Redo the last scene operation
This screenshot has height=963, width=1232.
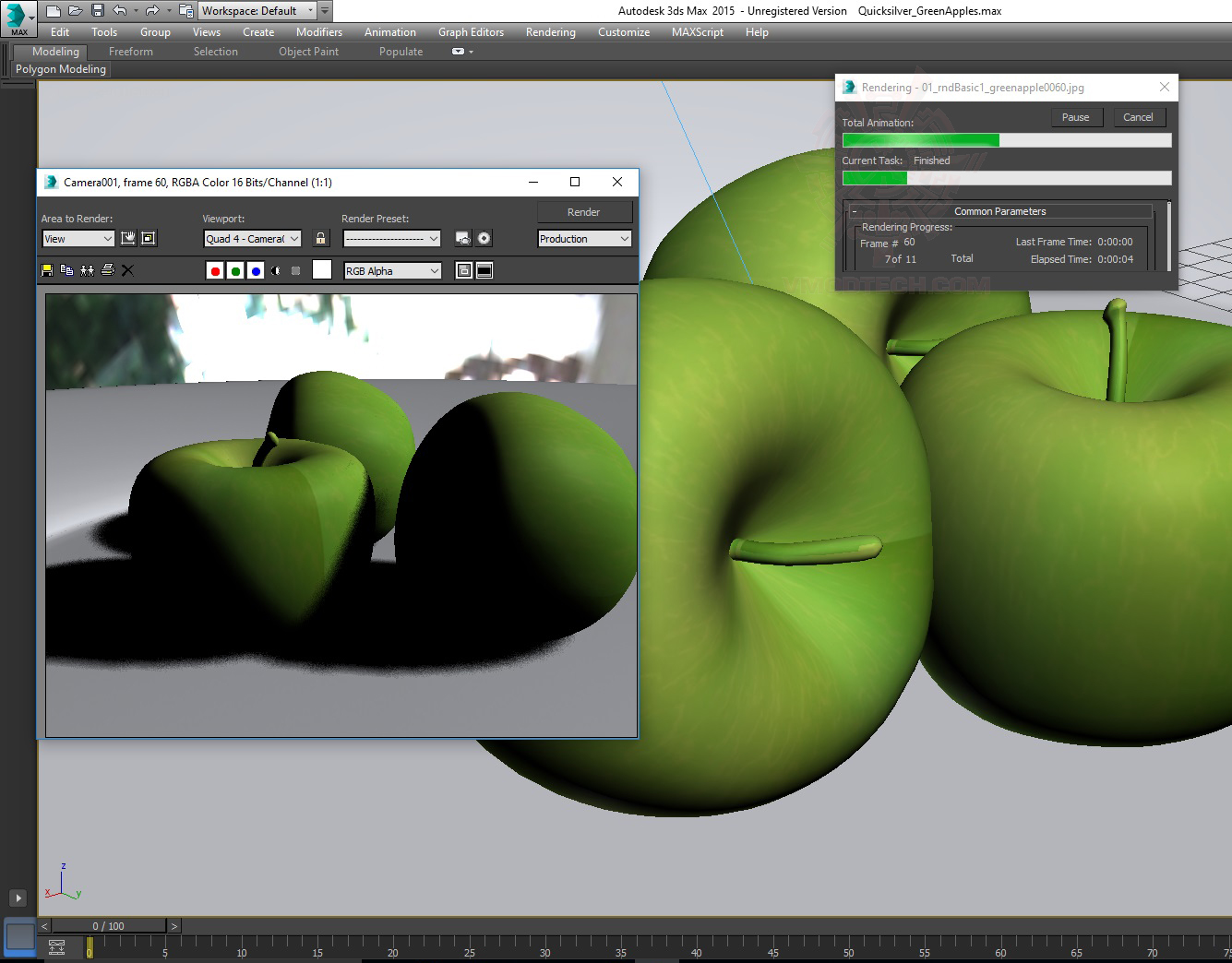pos(152,11)
